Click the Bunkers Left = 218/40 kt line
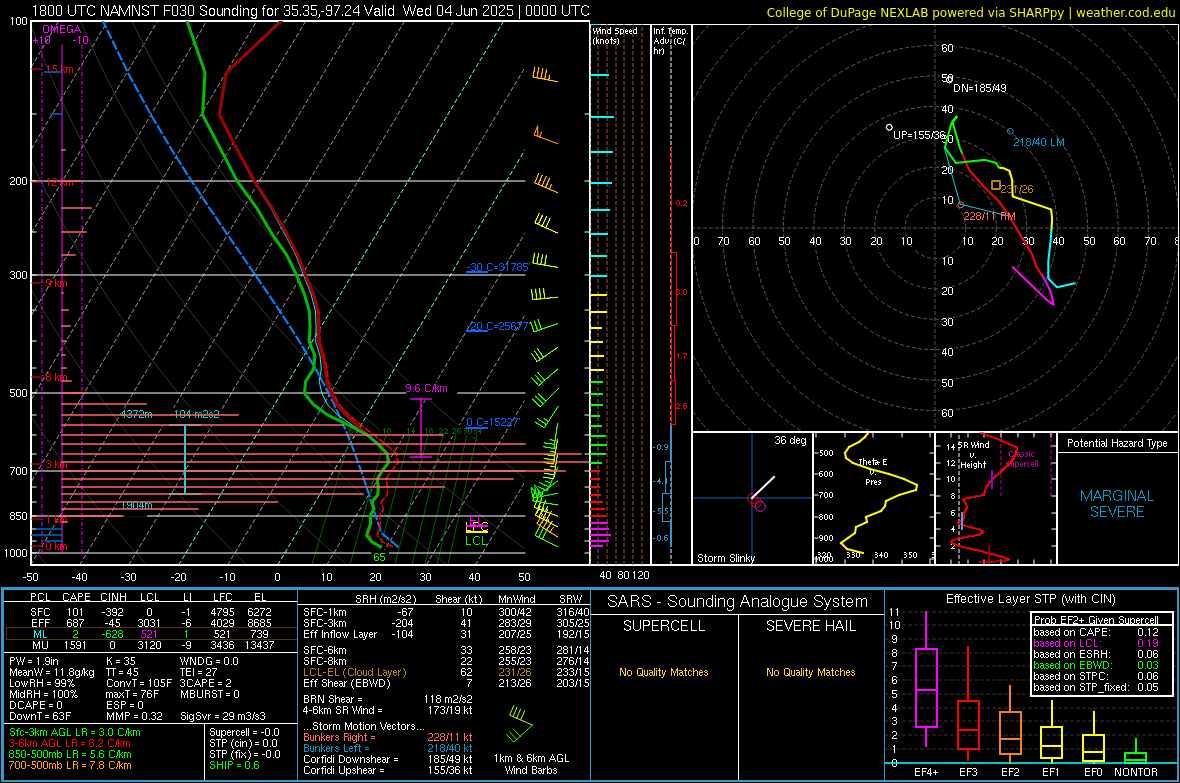The width and height of the screenshot is (1180, 783). click(x=387, y=748)
